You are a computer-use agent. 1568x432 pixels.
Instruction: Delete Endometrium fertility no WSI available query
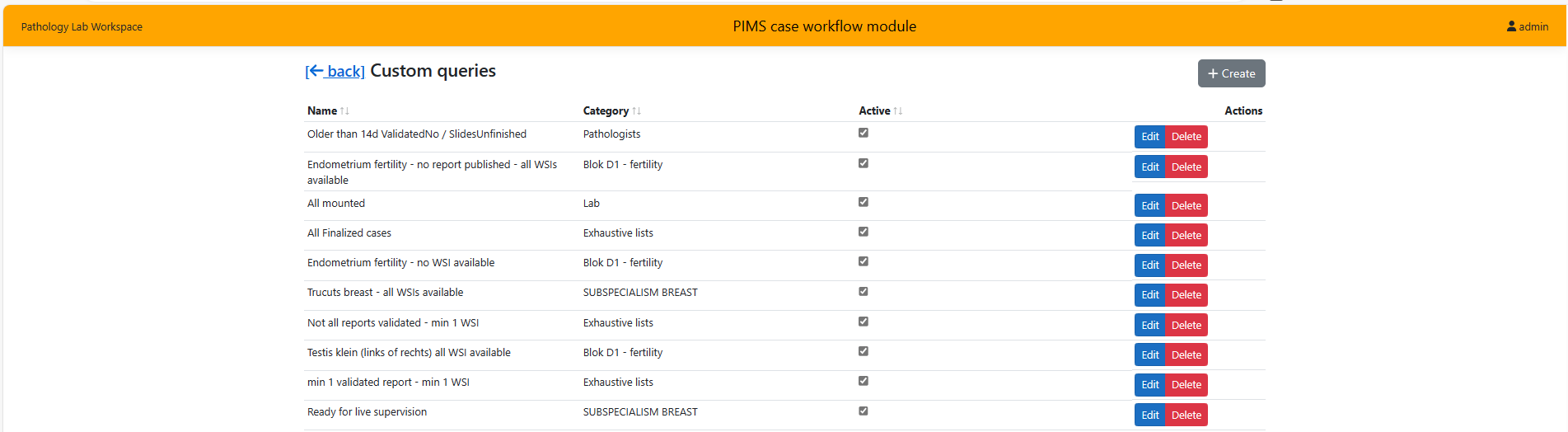(x=1186, y=265)
